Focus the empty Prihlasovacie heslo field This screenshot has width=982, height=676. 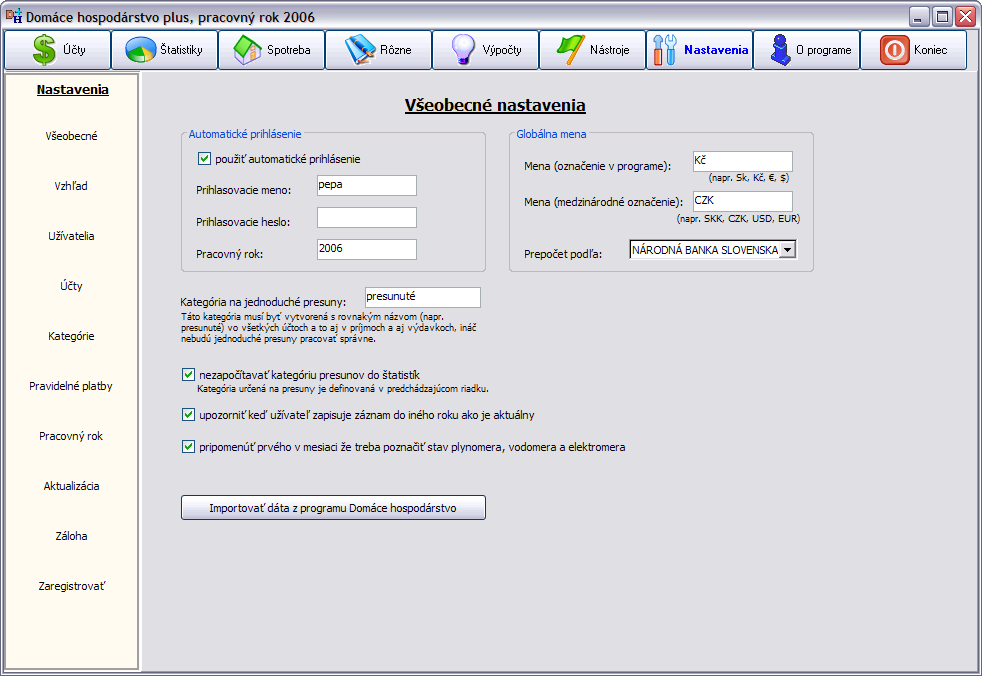[x=366, y=217]
